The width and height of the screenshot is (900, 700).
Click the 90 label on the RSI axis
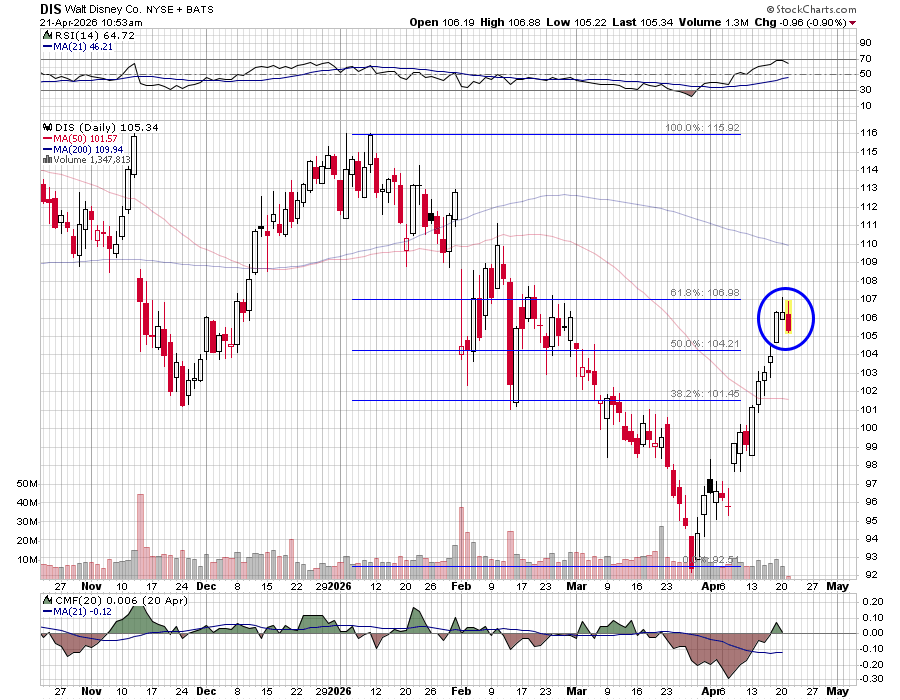[x=866, y=43]
